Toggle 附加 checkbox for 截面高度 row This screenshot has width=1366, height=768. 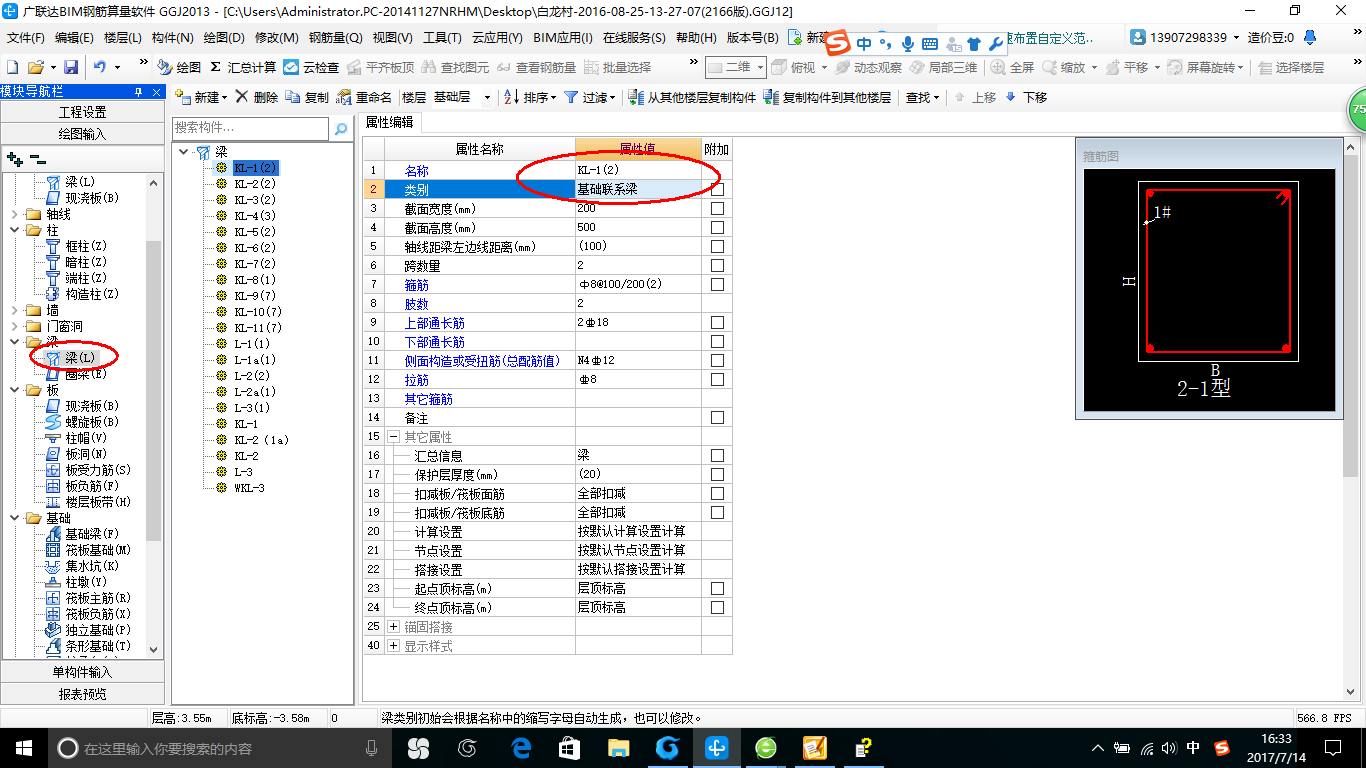pyautogui.click(x=717, y=227)
